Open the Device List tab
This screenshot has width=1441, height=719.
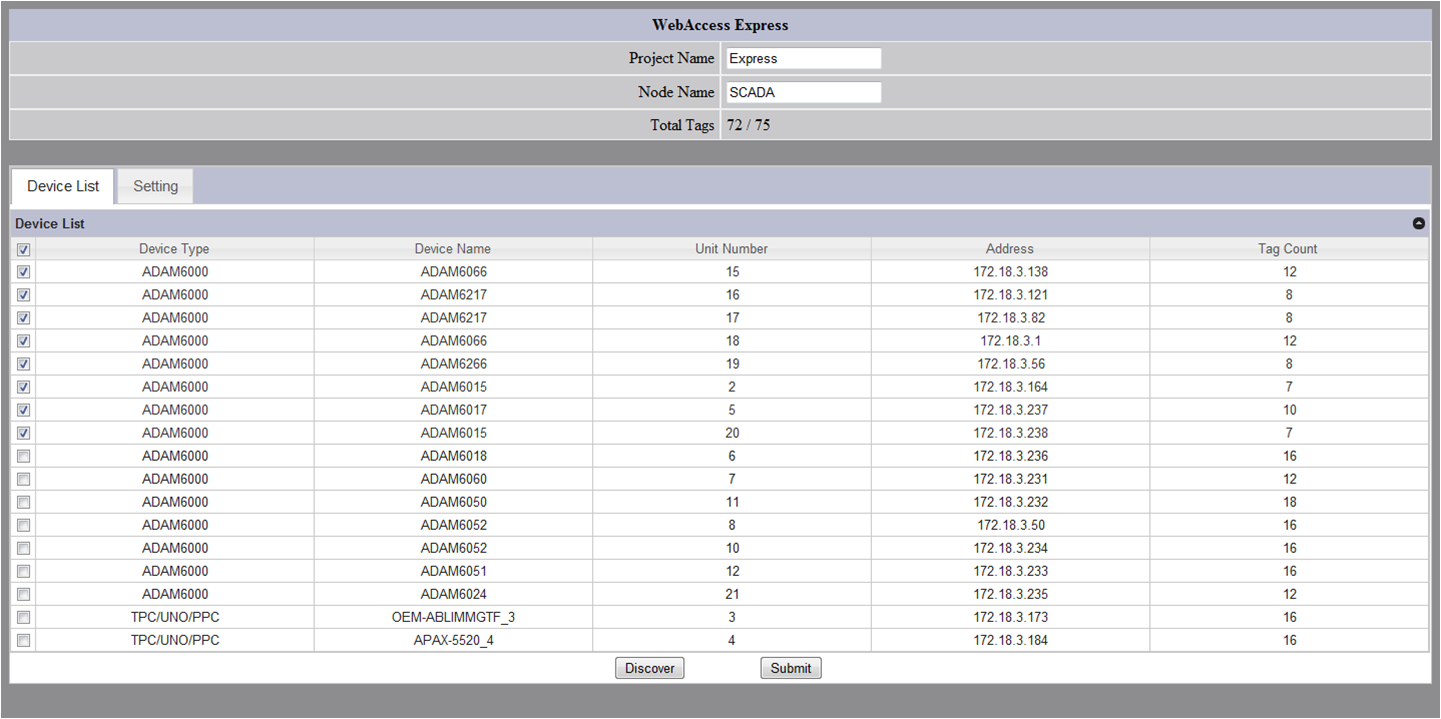click(x=63, y=186)
